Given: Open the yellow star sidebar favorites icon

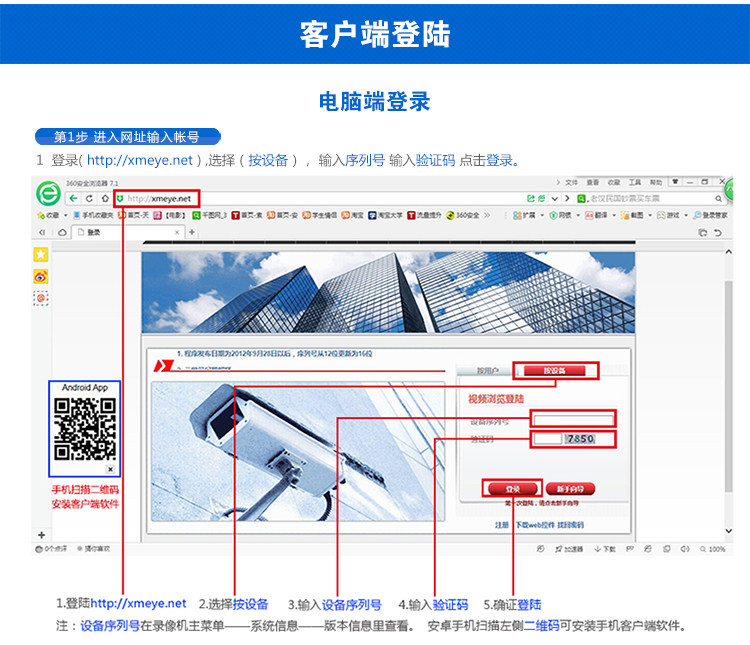Looking at the screenshot, I should coord(41,254).
